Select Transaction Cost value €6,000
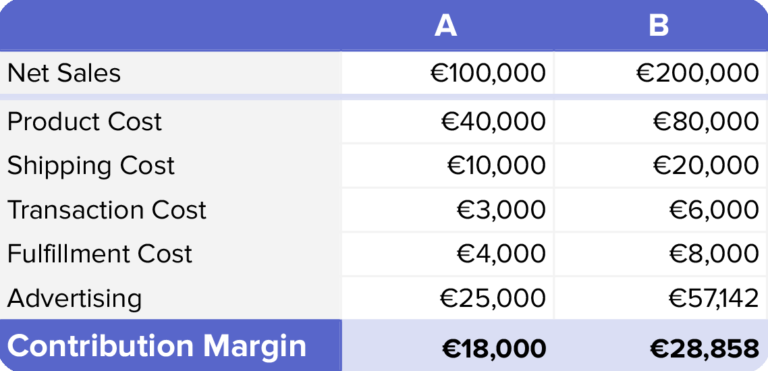 (x=714, y=210)
